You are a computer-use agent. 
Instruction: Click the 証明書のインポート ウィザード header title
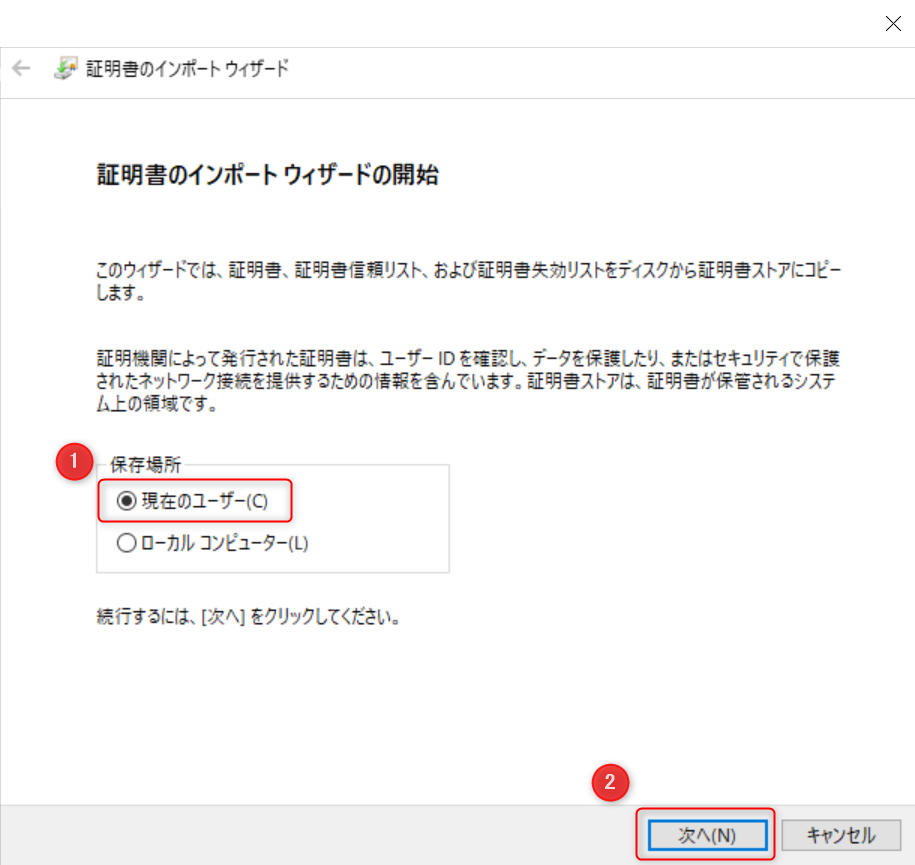(188, 69)
